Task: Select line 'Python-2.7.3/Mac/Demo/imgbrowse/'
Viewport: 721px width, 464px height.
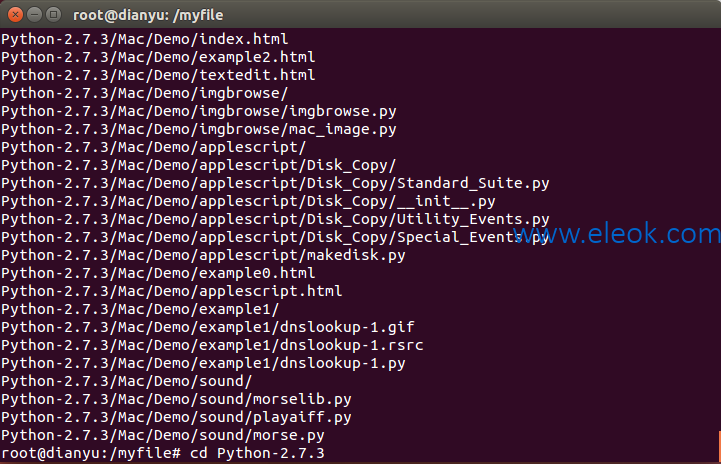Action: tap(145, 93)
